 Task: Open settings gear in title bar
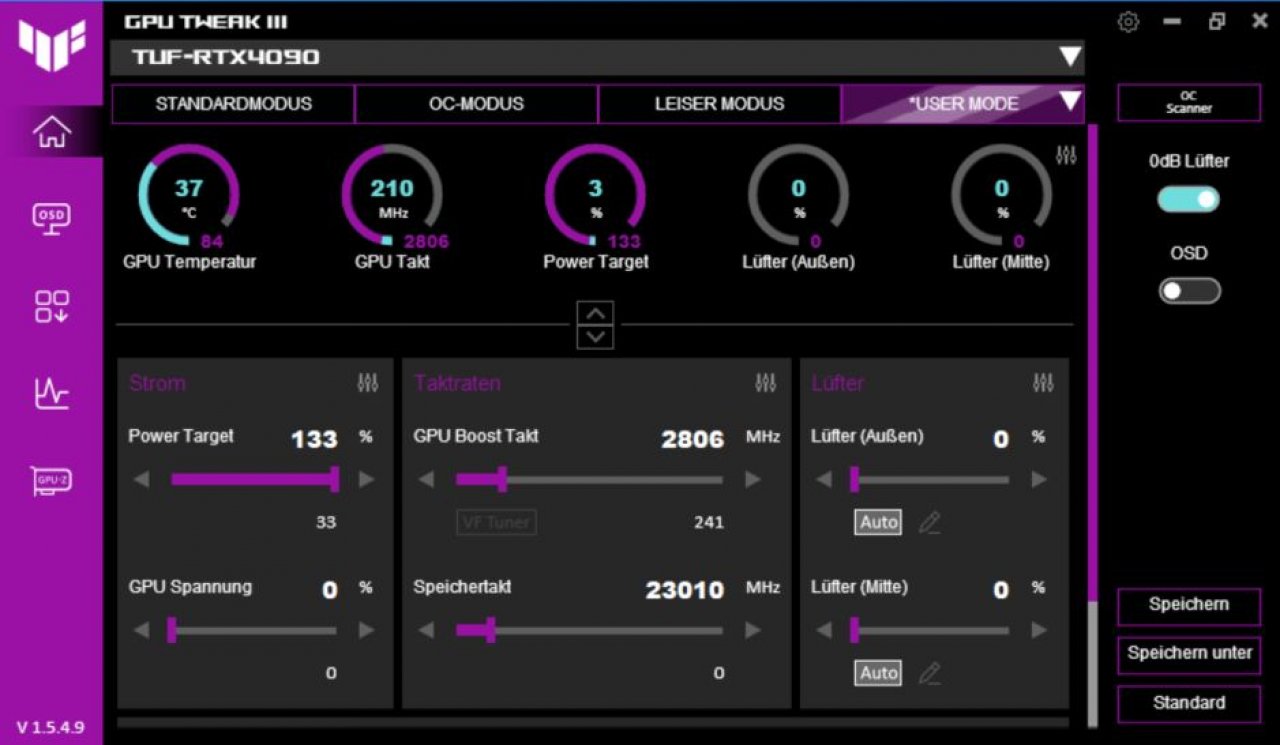(x=1128, y=22)
